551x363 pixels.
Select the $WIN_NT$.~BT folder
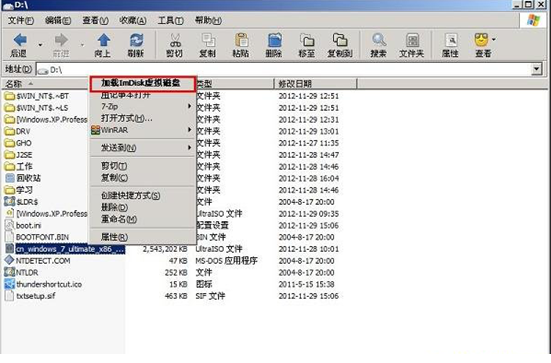37,96
